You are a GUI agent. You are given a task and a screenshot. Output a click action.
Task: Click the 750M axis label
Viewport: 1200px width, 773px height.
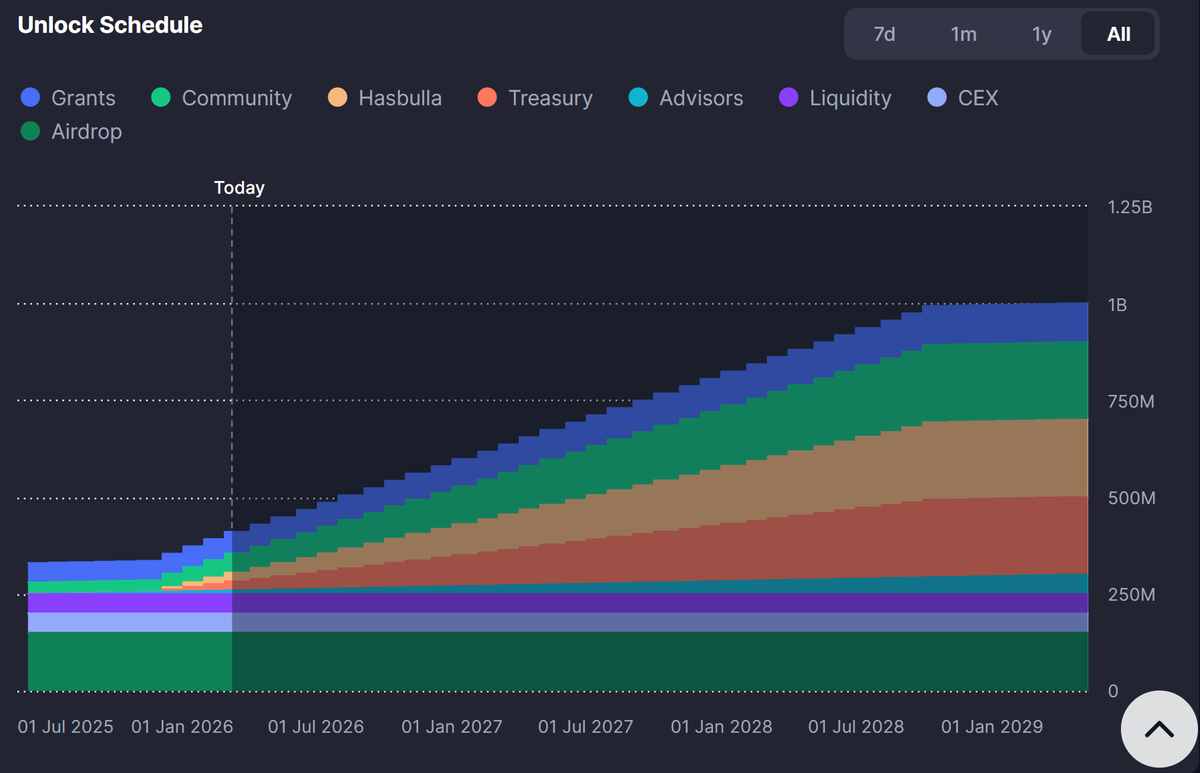pos(1131,402)
